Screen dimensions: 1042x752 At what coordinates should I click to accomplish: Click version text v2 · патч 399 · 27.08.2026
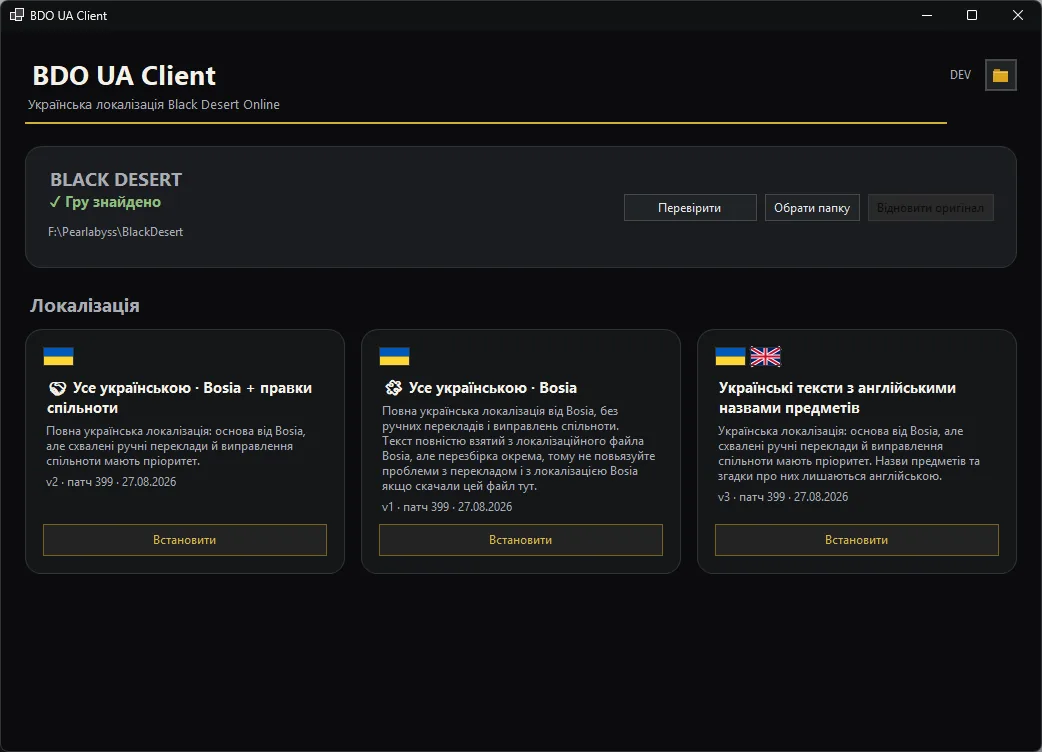coord(111,482)
